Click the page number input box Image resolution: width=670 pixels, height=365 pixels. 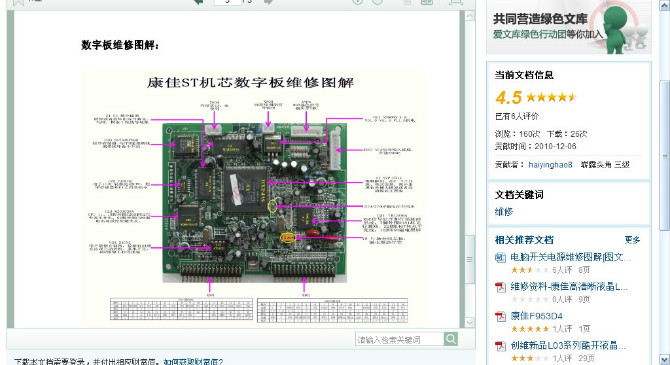click(228, 2)
